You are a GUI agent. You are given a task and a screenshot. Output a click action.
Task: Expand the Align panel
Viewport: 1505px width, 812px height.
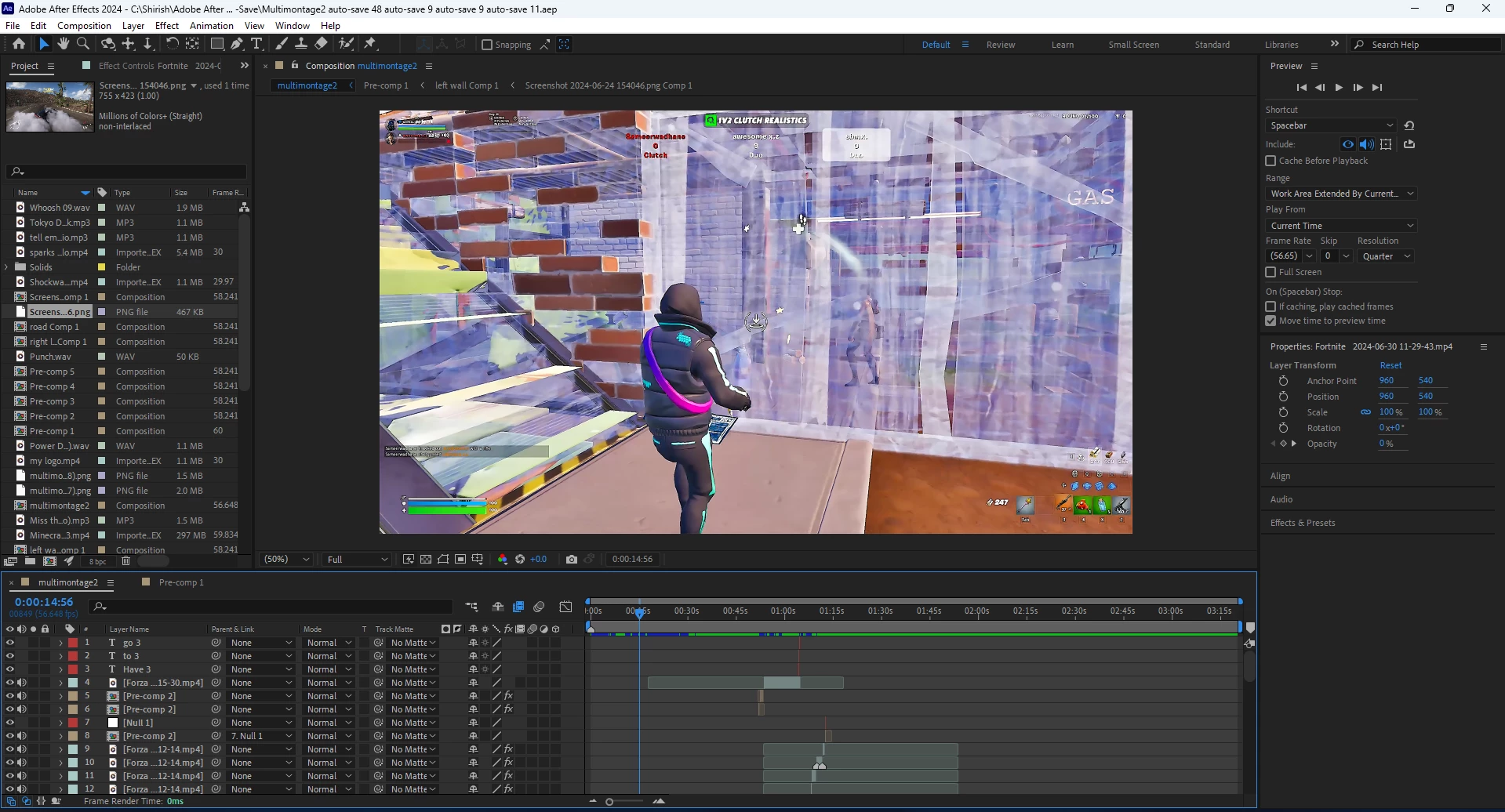1280,476
